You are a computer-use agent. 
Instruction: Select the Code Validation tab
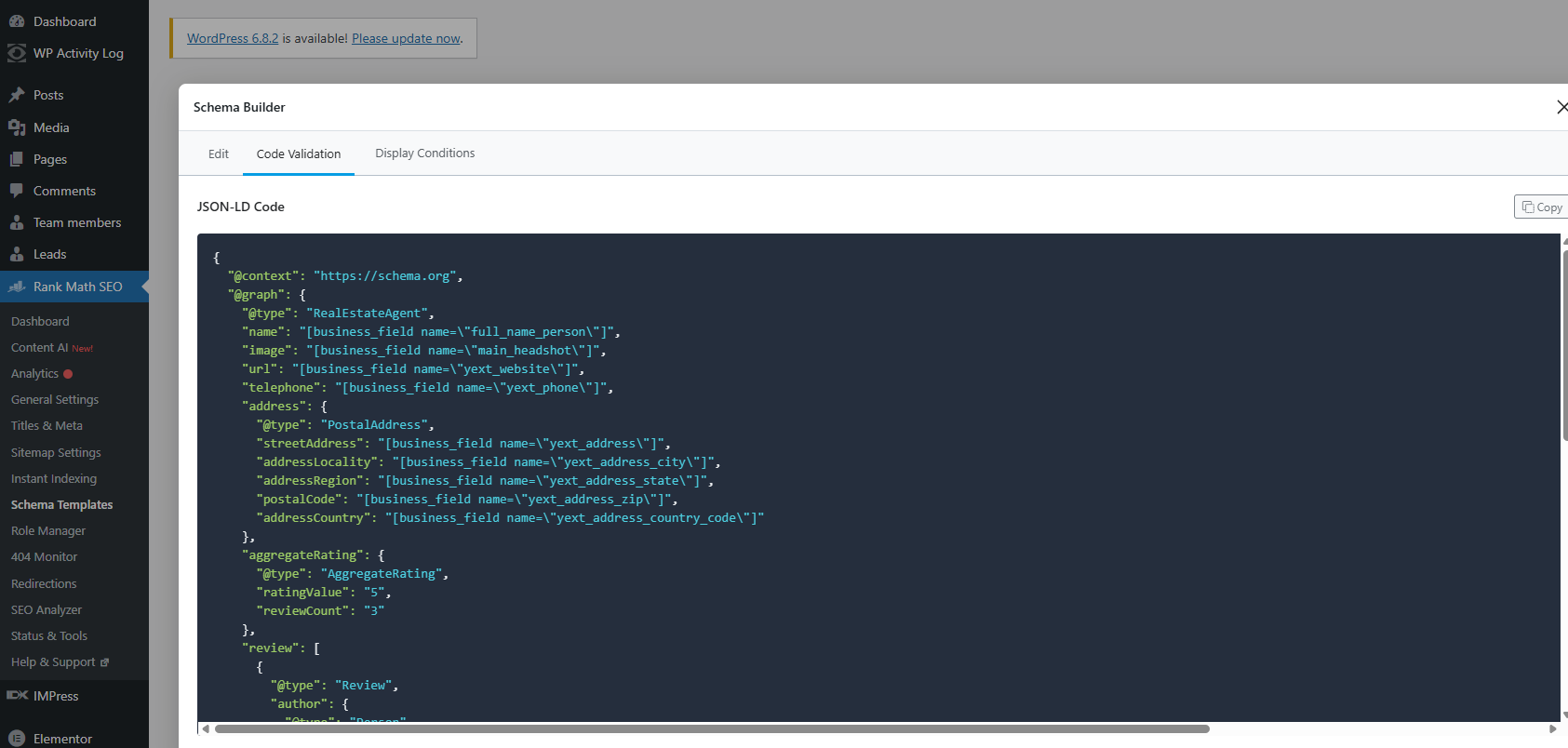pos(299,154)
